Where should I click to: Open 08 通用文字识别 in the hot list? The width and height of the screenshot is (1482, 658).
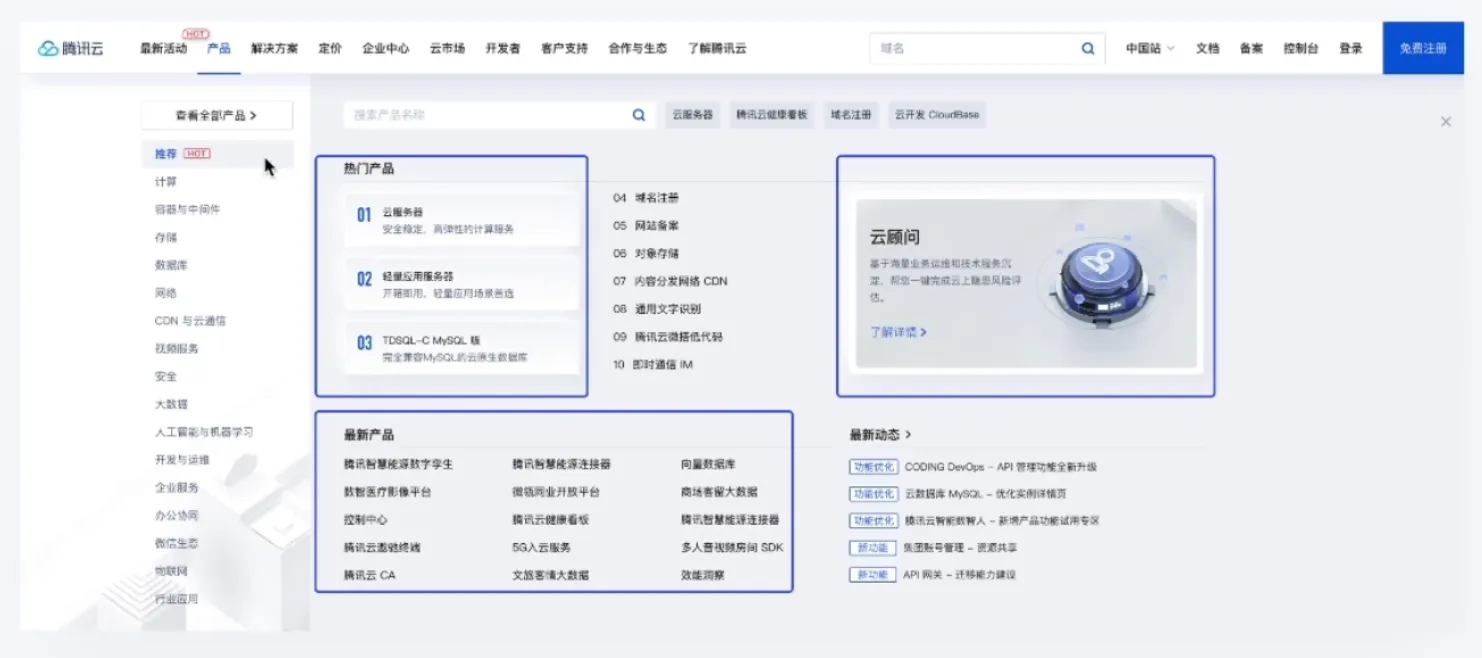(x=657, y=309)
